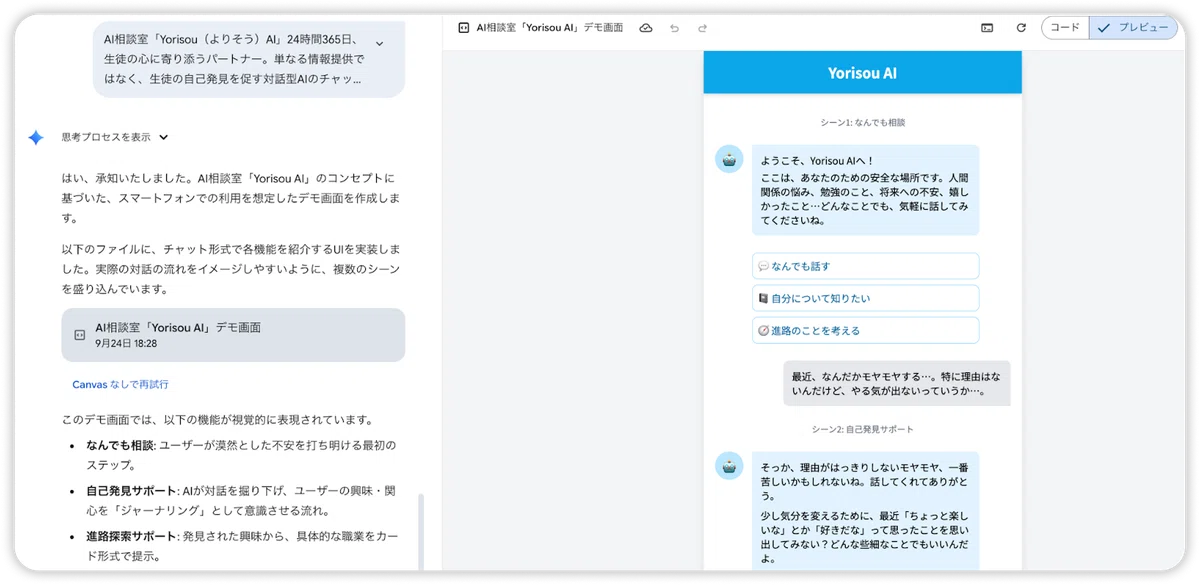Select なんでも話す option in demo
This screenshot has height=585, width=1200.
[865, 266]
